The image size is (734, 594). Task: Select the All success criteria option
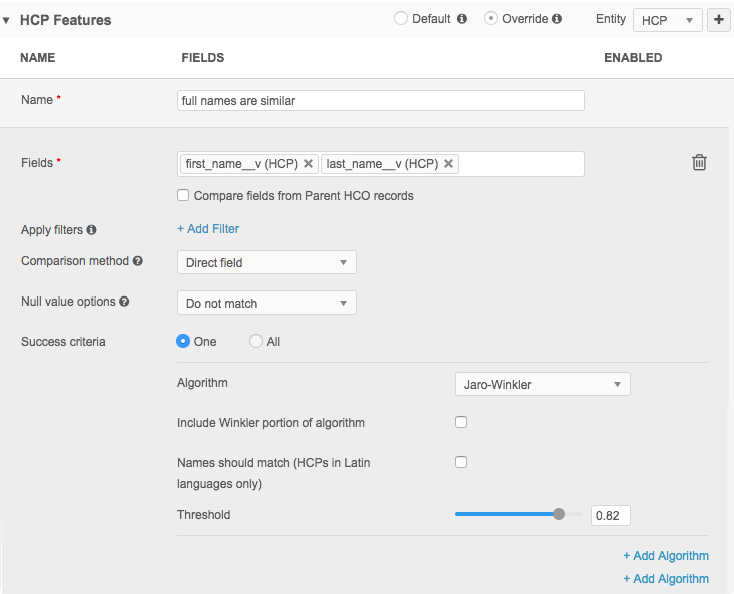[x=256, y=342]
